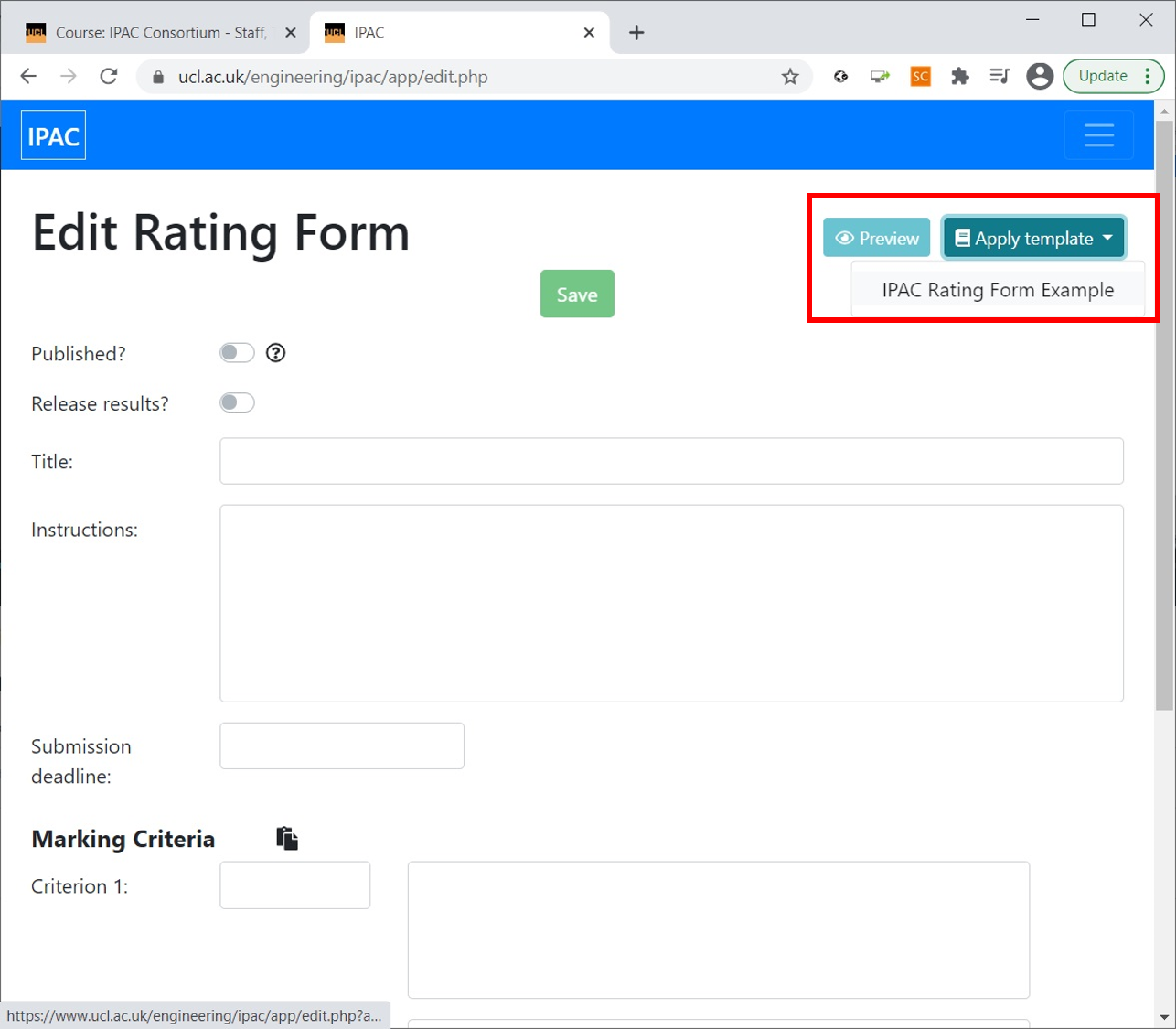Click the IPAC logo in header
Viewport: 1176px width, 1029px height.
pyautogui.click(x=53, y=135)
